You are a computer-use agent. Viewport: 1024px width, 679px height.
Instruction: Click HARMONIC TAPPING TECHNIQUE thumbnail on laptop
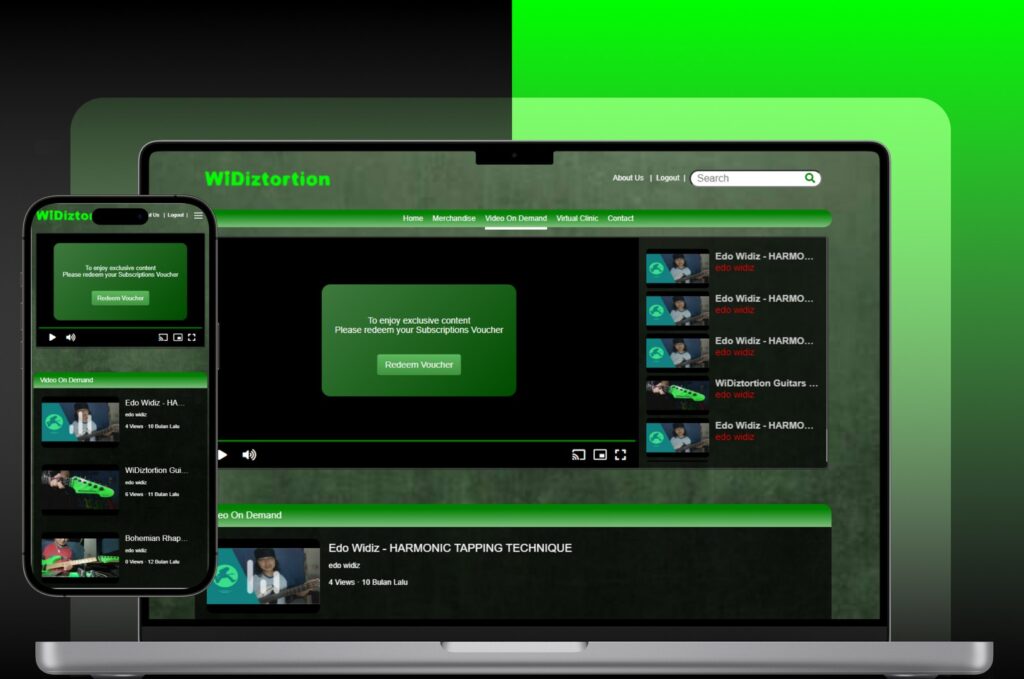click(x=263, y=576)
